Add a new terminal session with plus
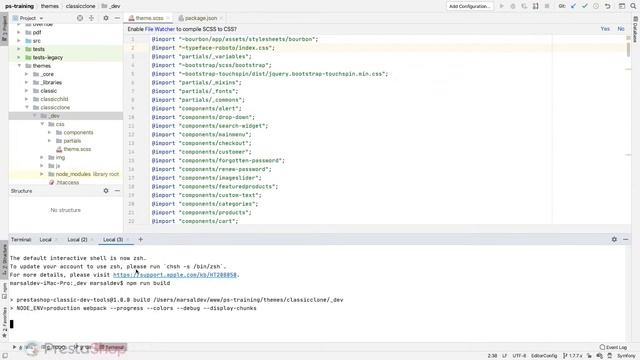Image resolution: width=640 pixels, height=360 pixels. (140, 240)
